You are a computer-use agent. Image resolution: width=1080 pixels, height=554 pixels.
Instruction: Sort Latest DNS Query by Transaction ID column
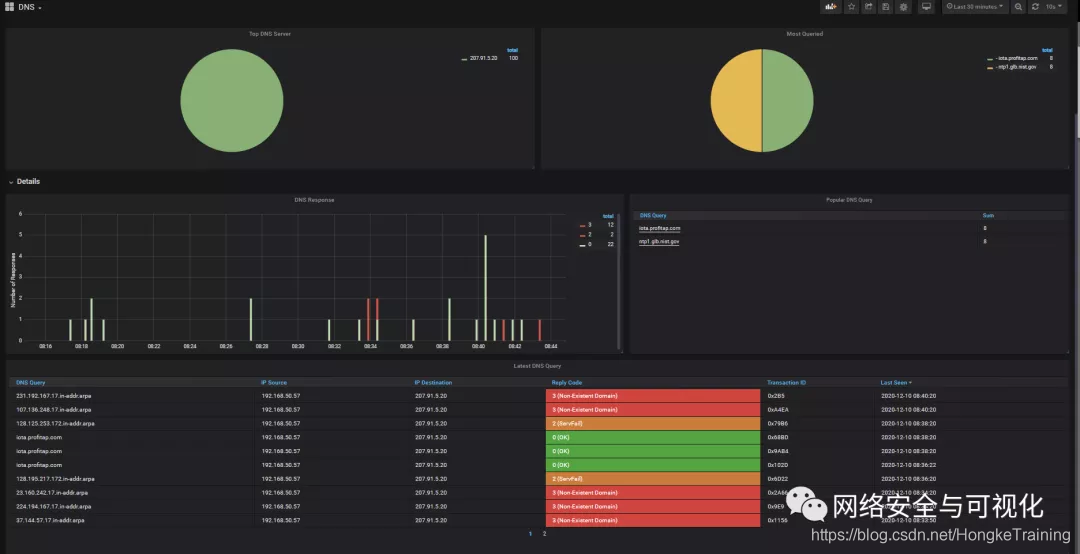click(787, 382)
